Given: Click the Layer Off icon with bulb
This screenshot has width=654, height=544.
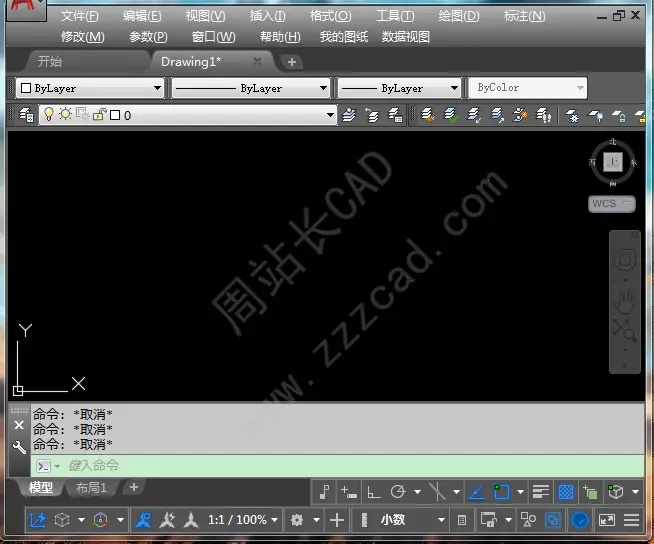Looking at the screenshot, I should click(596, 116).
